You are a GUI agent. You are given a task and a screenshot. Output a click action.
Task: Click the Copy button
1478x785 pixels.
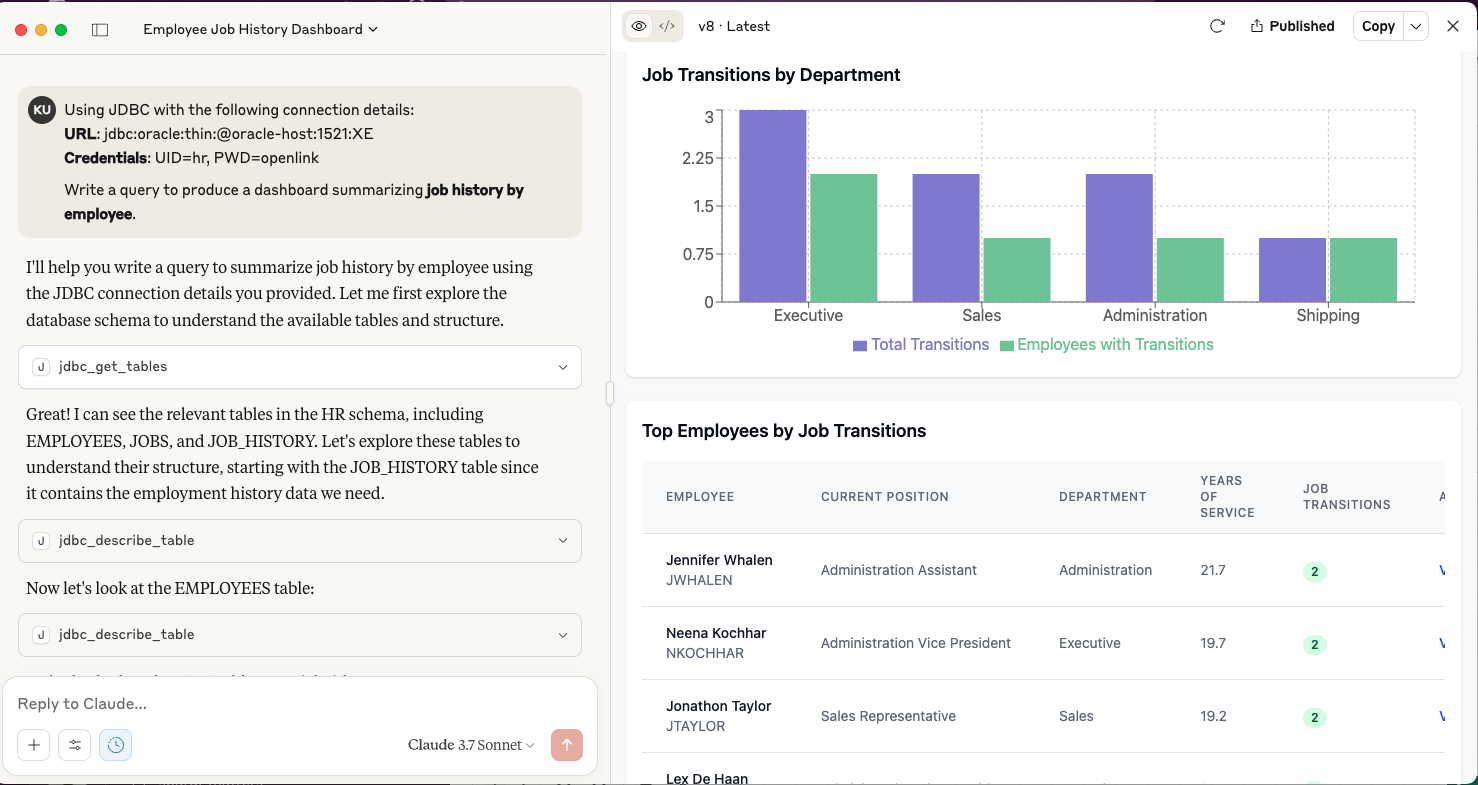(1378, 26)
